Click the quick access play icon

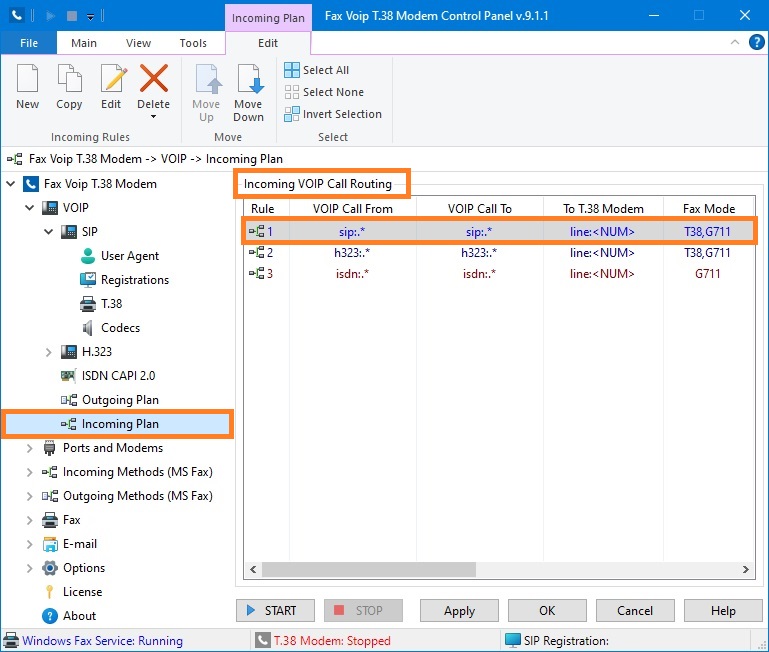click(x=50, y=16)
